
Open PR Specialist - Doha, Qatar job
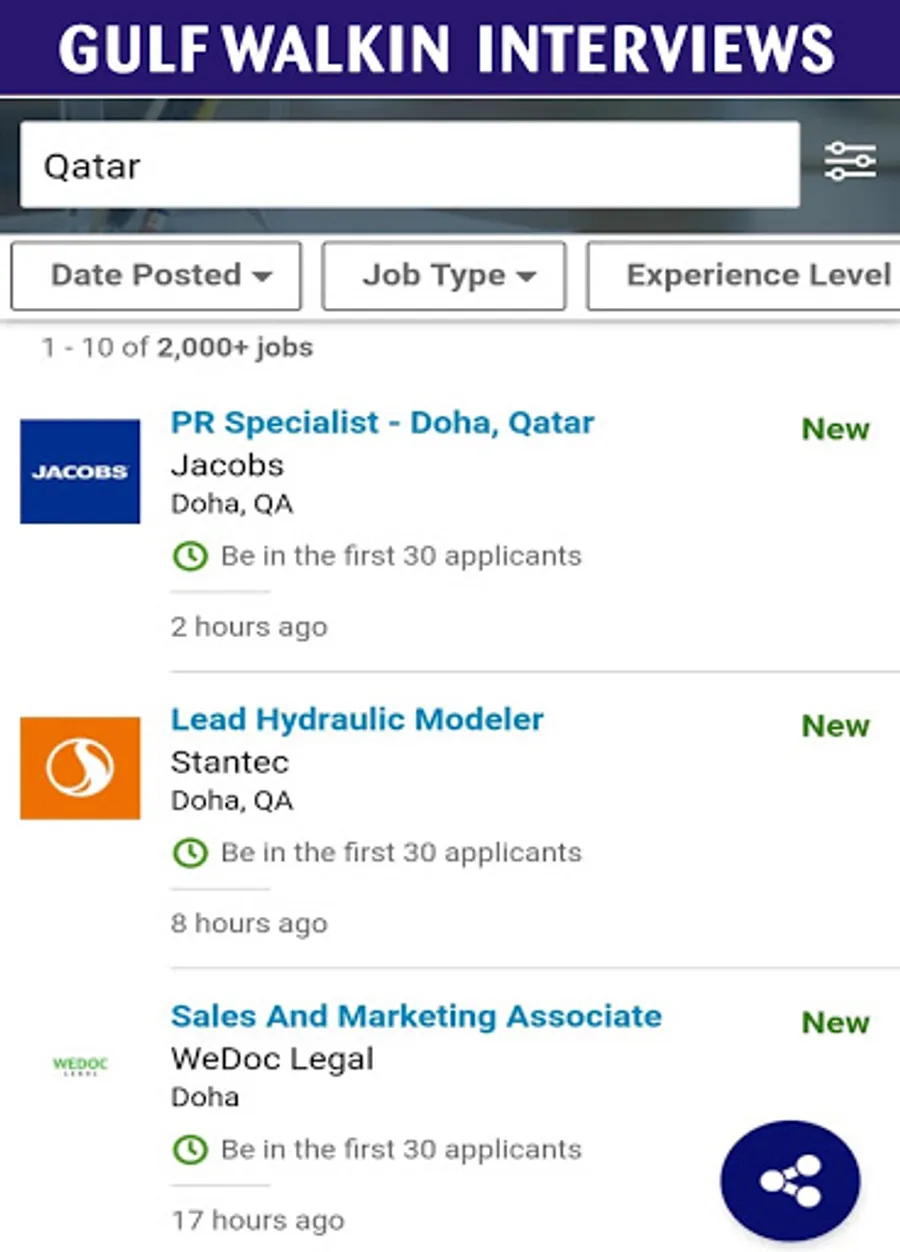coord(382,423)
